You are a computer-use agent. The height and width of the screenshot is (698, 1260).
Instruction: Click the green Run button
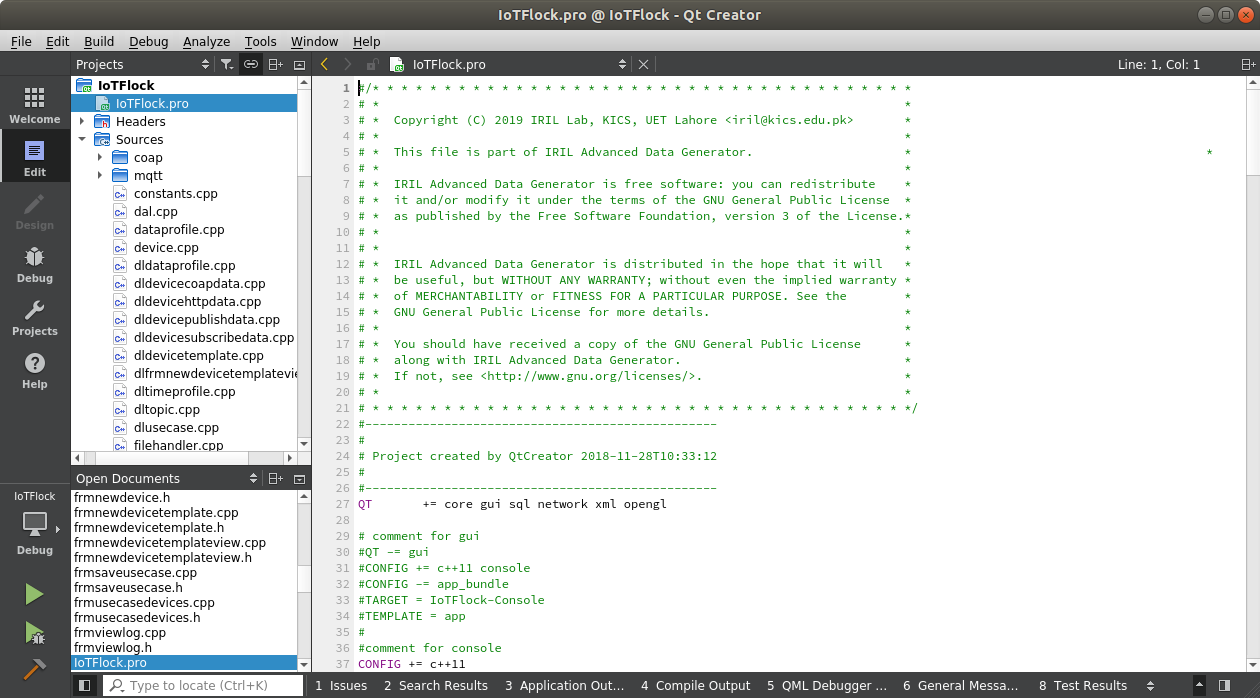35,594
